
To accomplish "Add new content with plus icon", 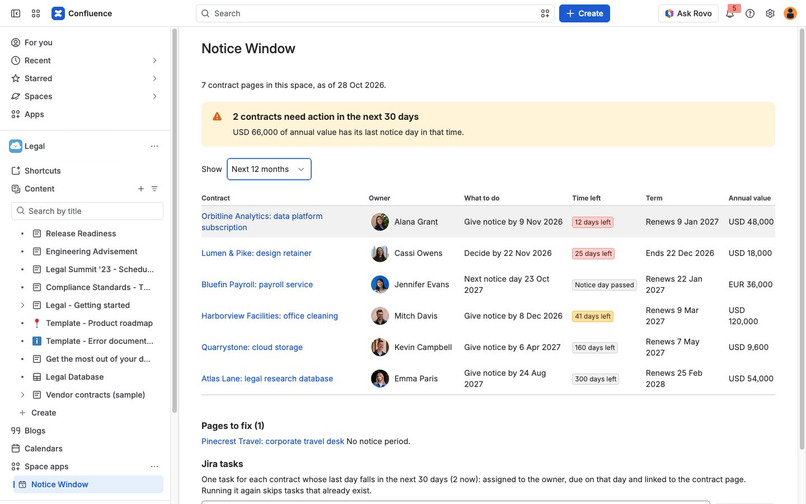I will pyautogui.click(x=140, y=189).
